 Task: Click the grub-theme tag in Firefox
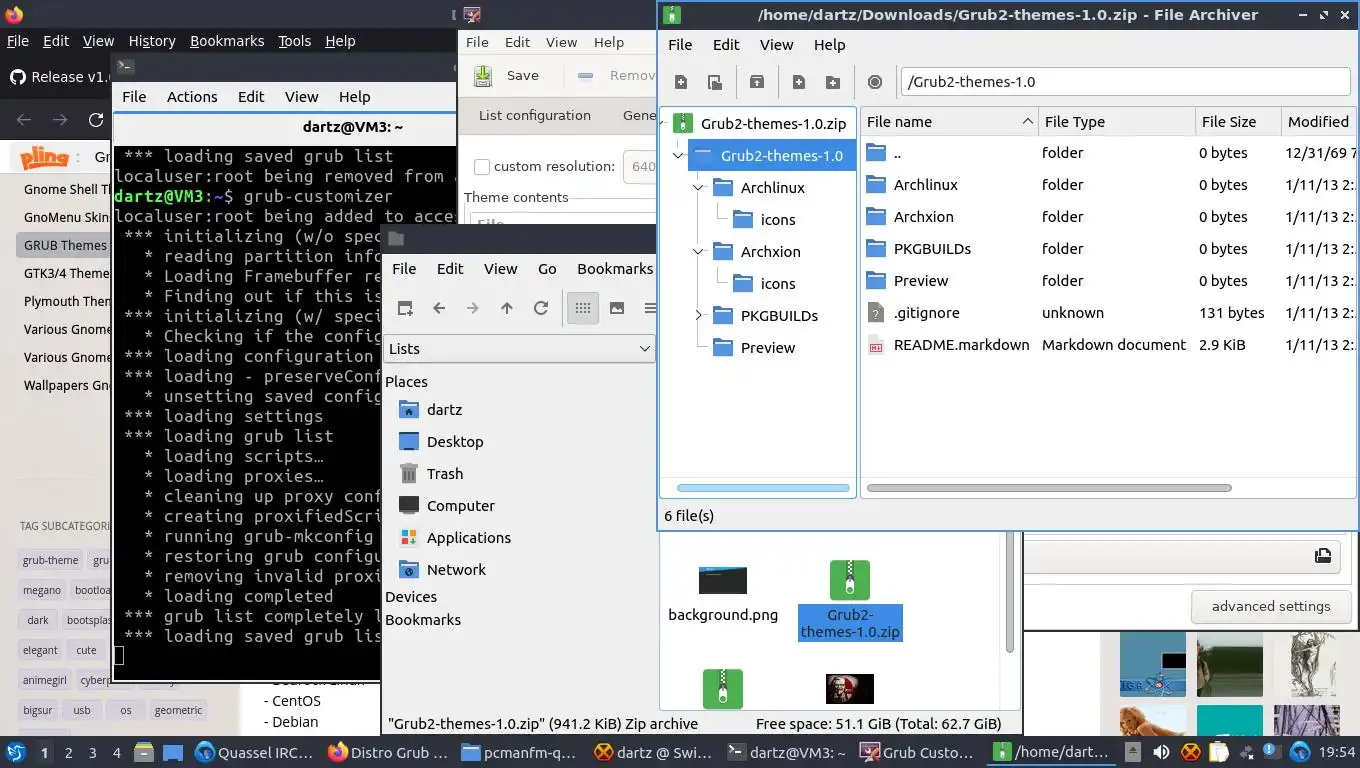(50, 560)
